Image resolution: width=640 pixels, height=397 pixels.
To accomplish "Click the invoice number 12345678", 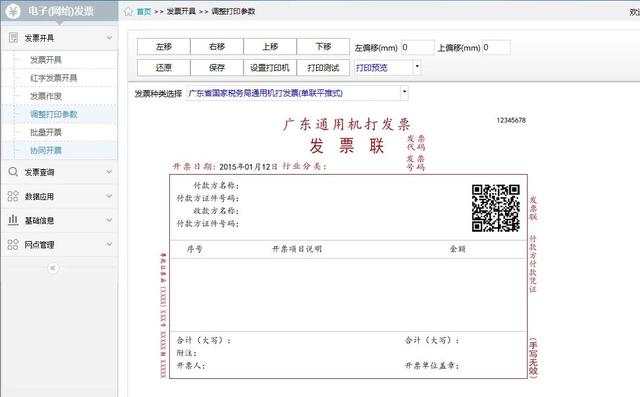I will pos(511,120).
